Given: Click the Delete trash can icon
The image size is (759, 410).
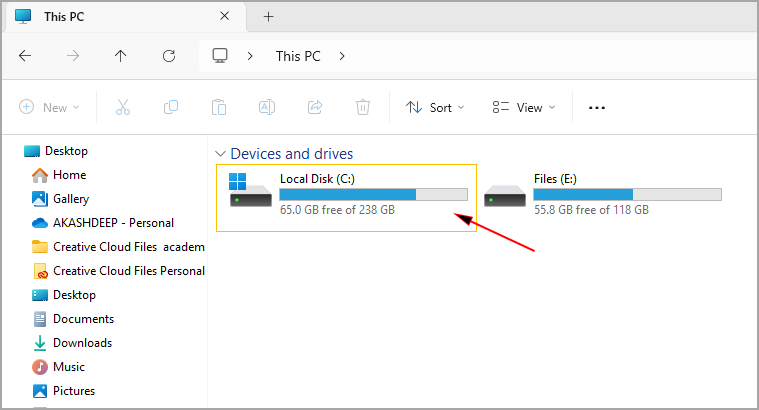Looking at the screenshot, I should click(363, 107).
